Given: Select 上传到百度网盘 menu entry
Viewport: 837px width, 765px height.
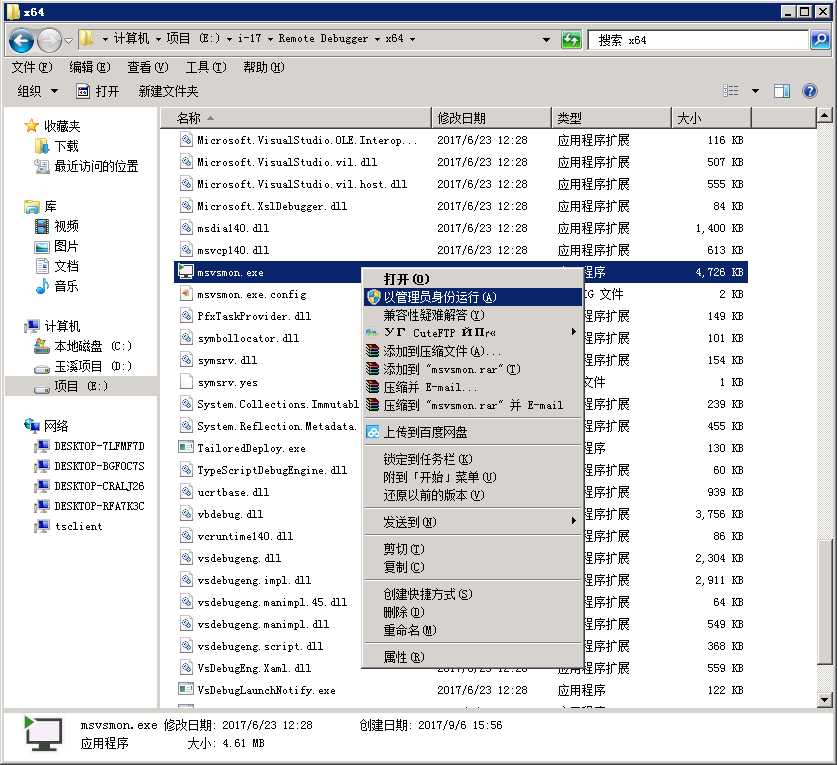Looking at the screenshot, I should [472, 432].
